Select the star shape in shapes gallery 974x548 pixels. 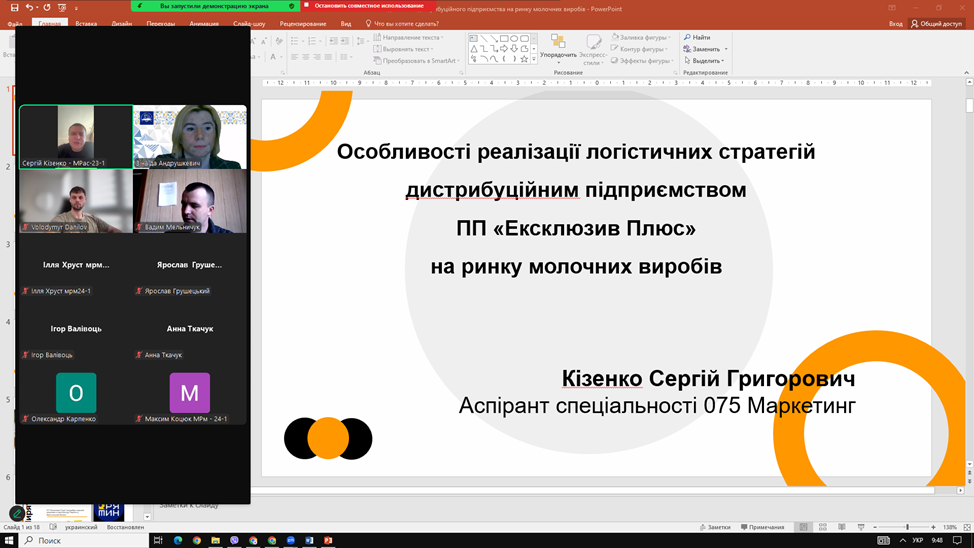[524, 59]
